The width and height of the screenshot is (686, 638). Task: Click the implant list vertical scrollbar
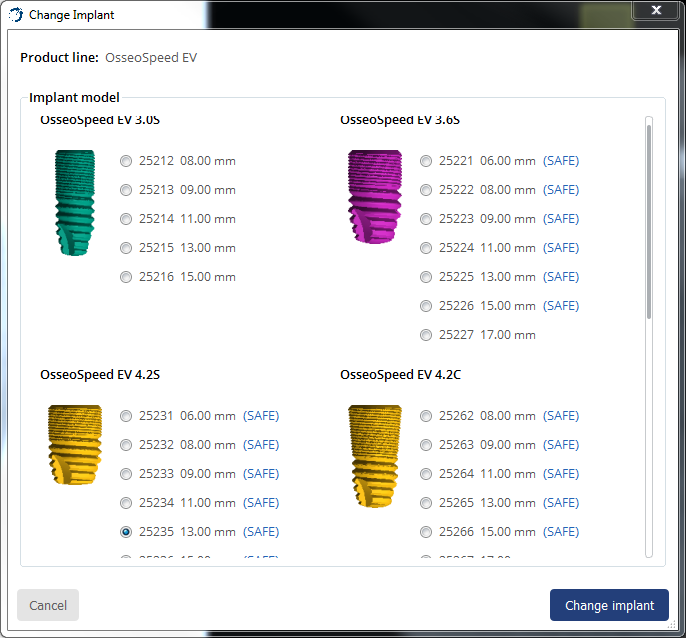(x=649, y=222)
